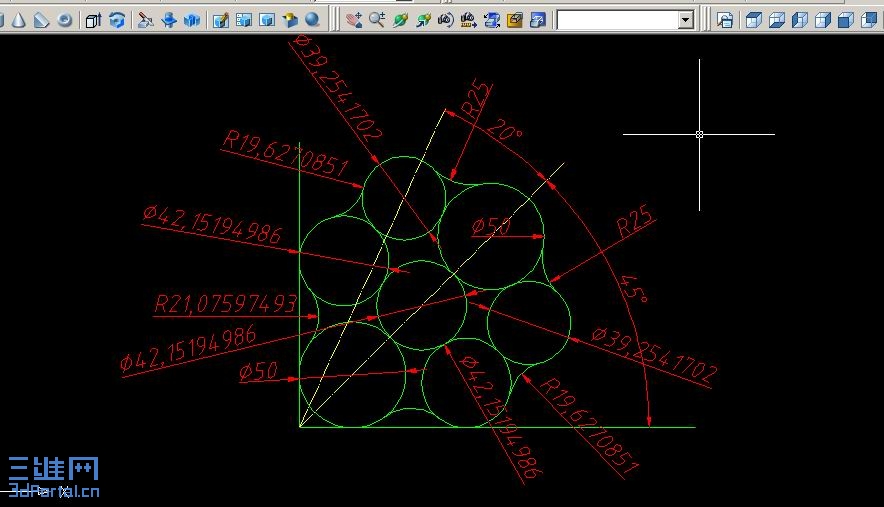Select the "R21,07597493" dimension text
Image resolution: width=884 pixels, height=507 pixels.
225,304
